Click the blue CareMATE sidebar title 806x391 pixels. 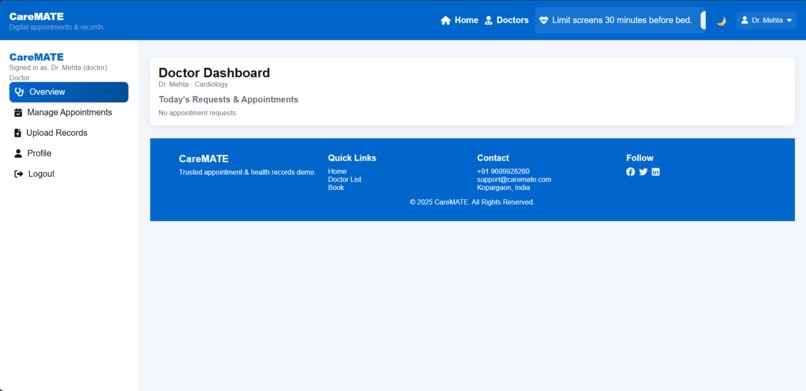36,57
